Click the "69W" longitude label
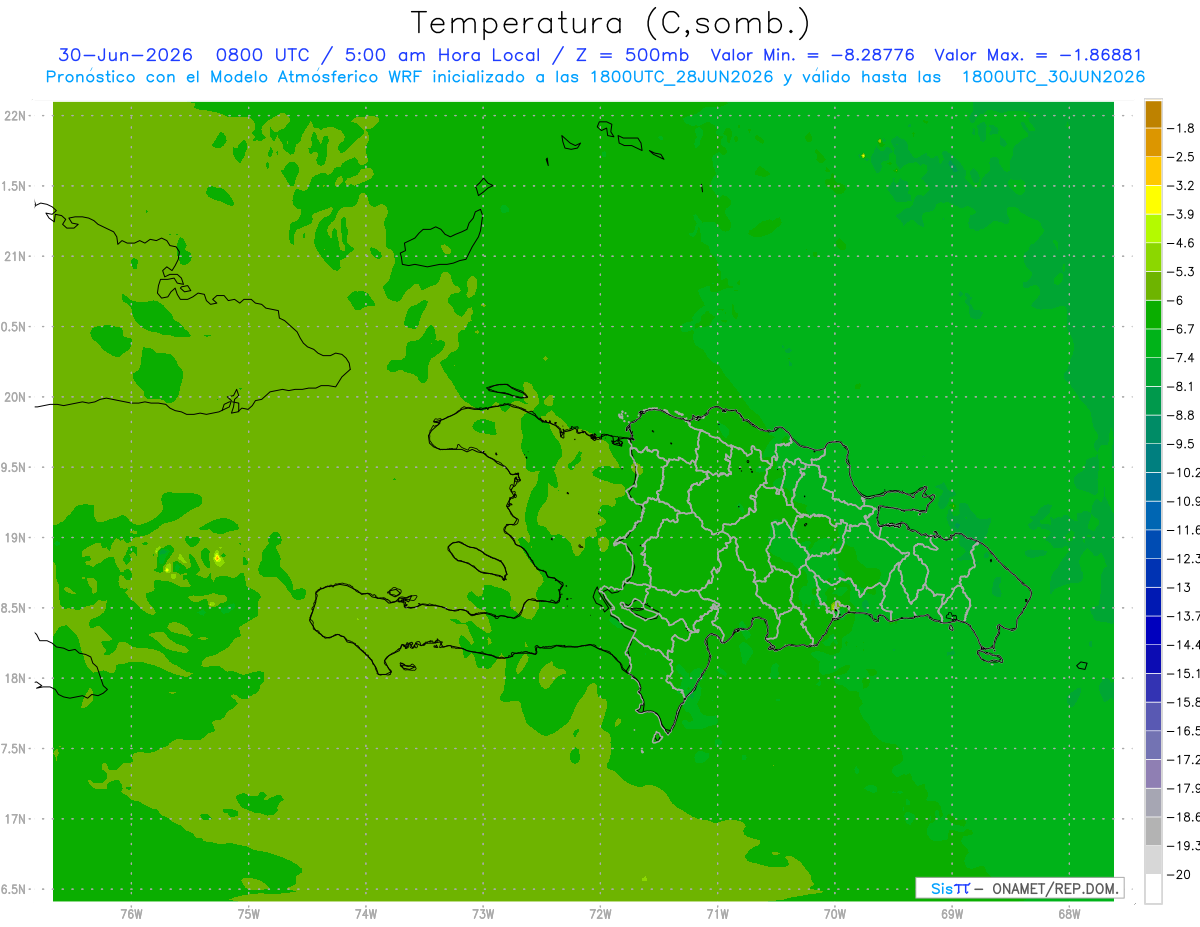Viewport: 1200px width, 927px height. 951,913
